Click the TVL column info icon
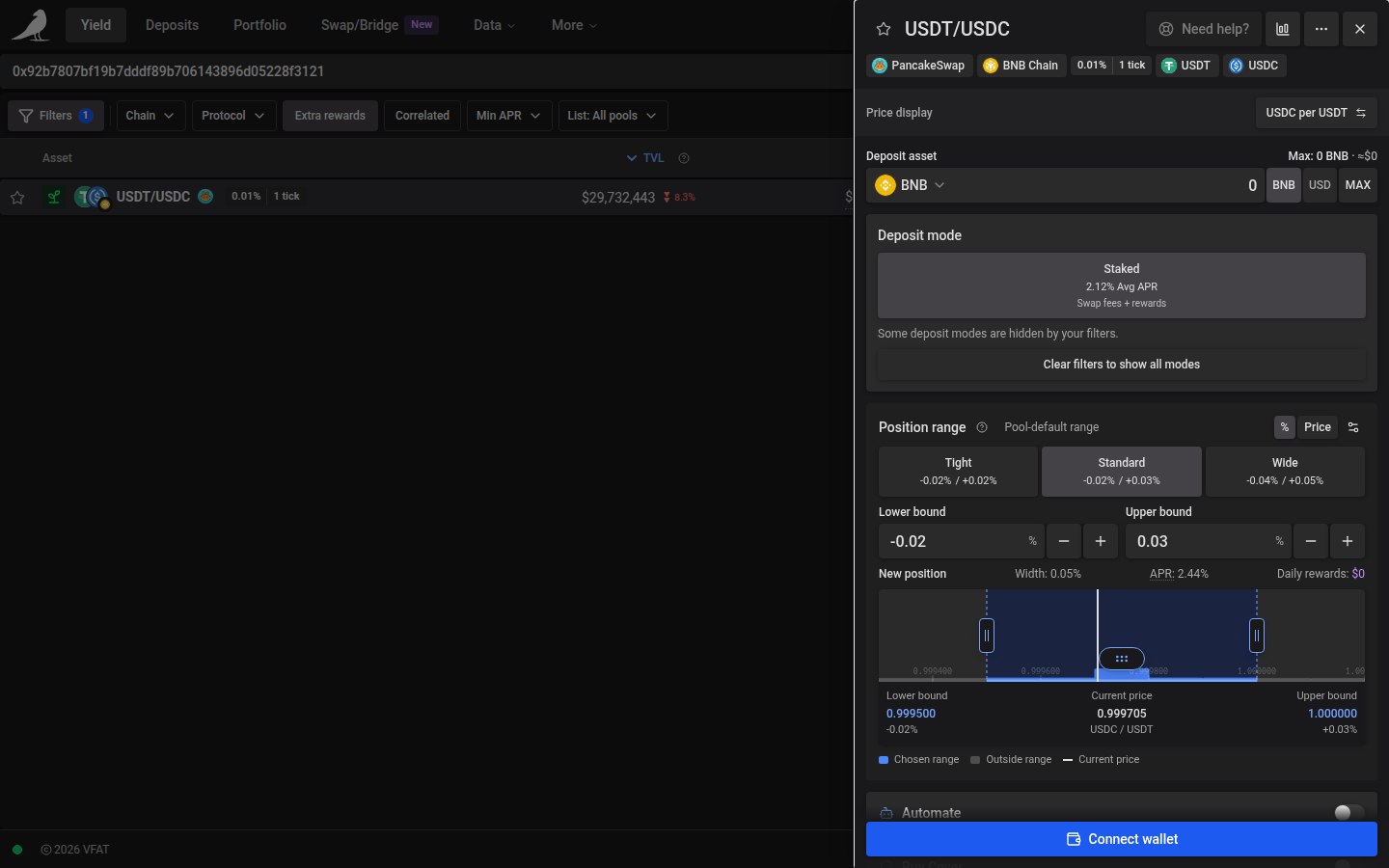The height and width of the screenshot is (868, 1389). 684,158
